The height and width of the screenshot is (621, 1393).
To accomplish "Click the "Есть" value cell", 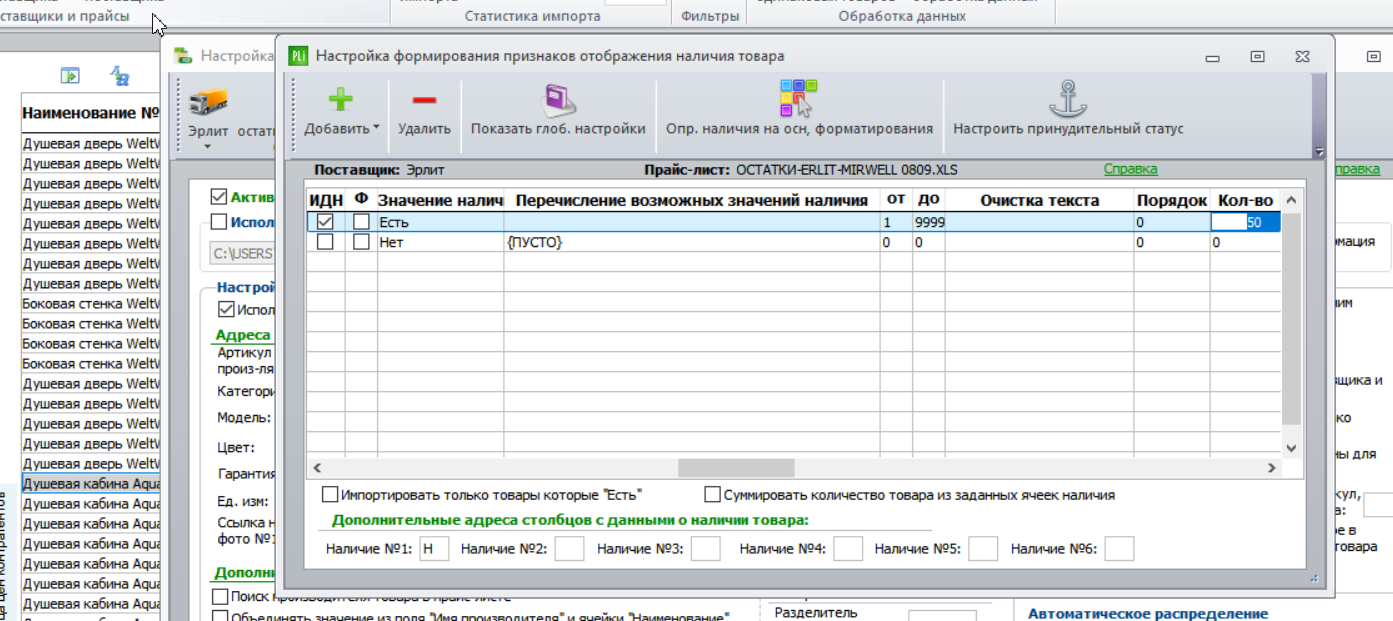I will pos(440,222).
